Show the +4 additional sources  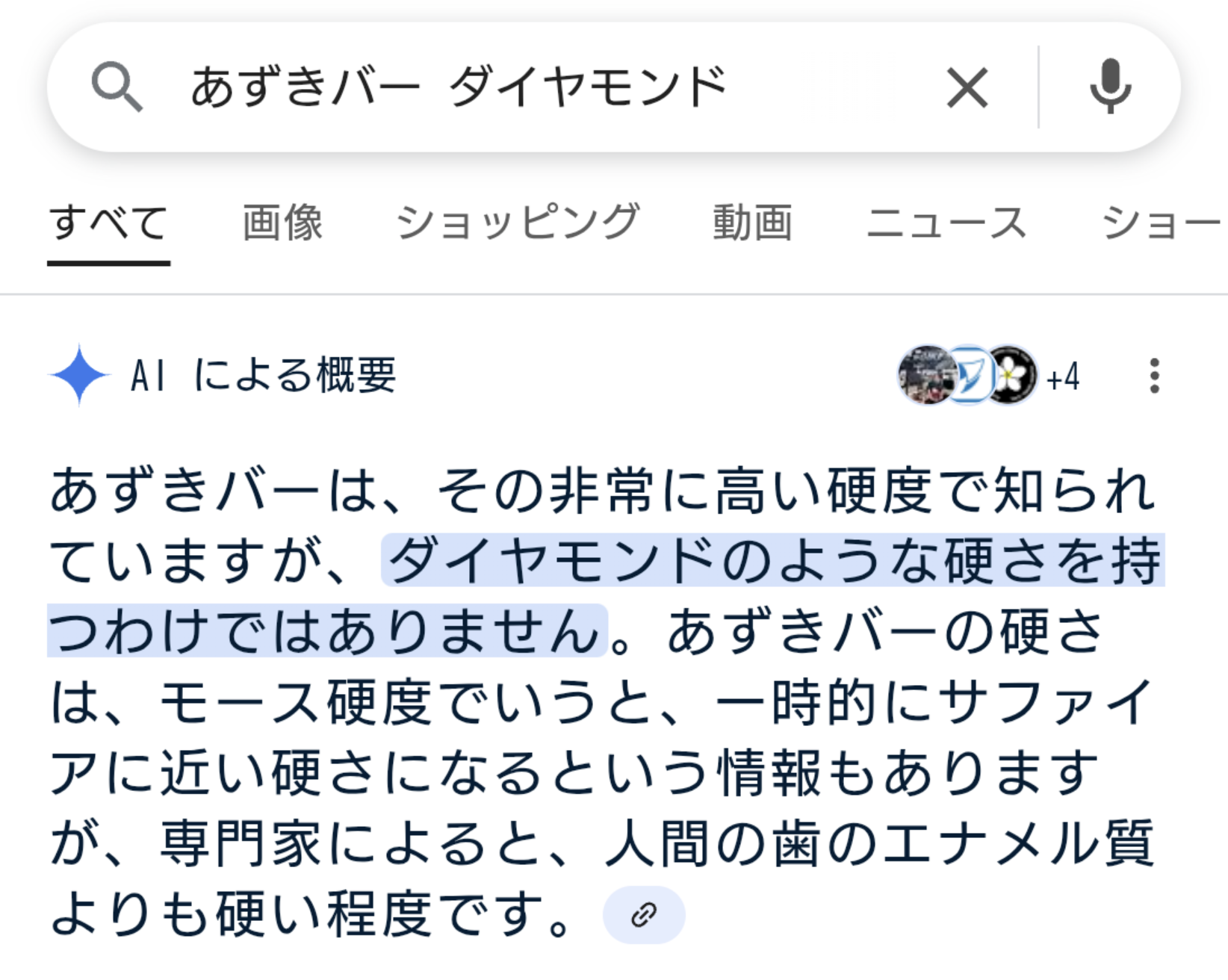click(1063, 377)
